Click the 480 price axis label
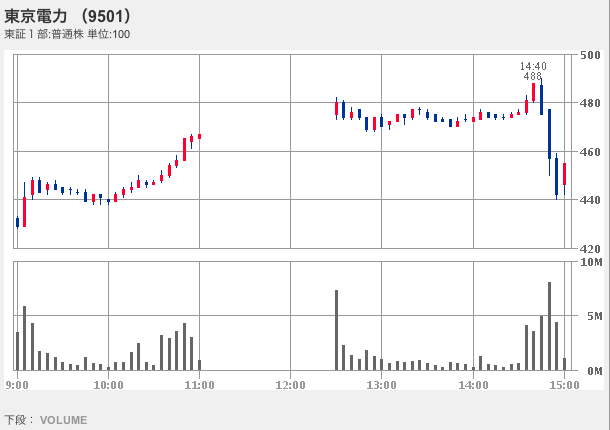Image resolution: width=610 pixels, height=430 pixels. [x=590, y=103]
